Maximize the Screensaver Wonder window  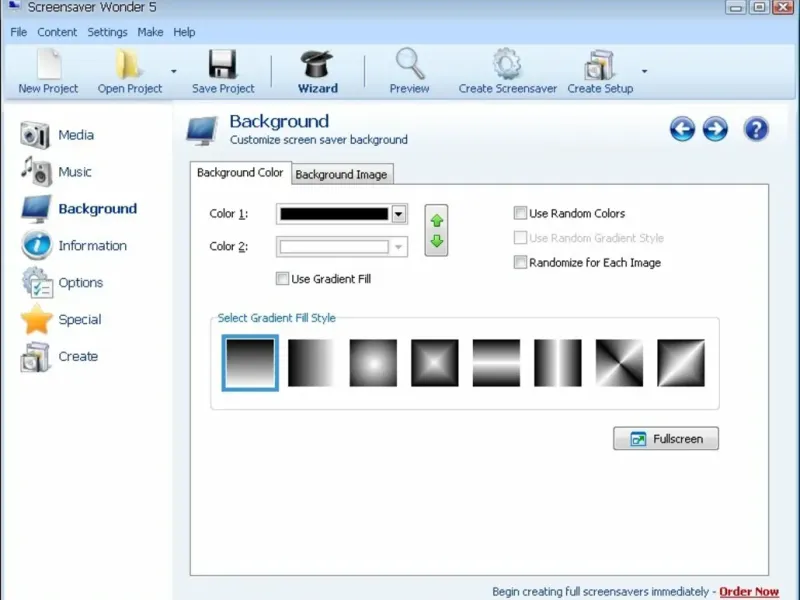coord(759,7)
